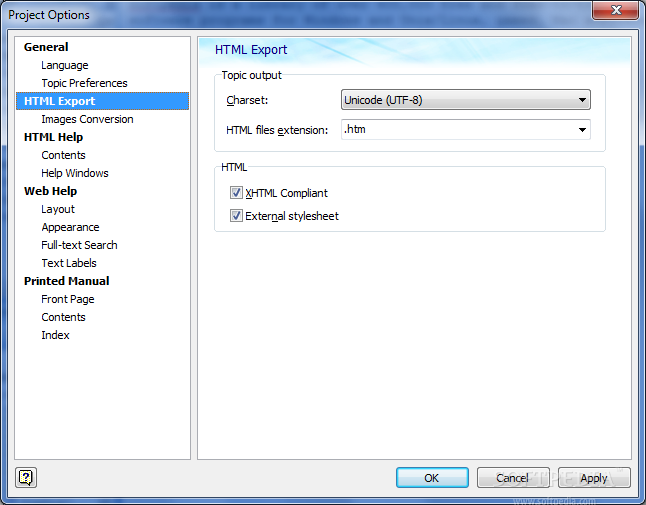
Task: Go to Appearance settings
Action: click(70, 227)
